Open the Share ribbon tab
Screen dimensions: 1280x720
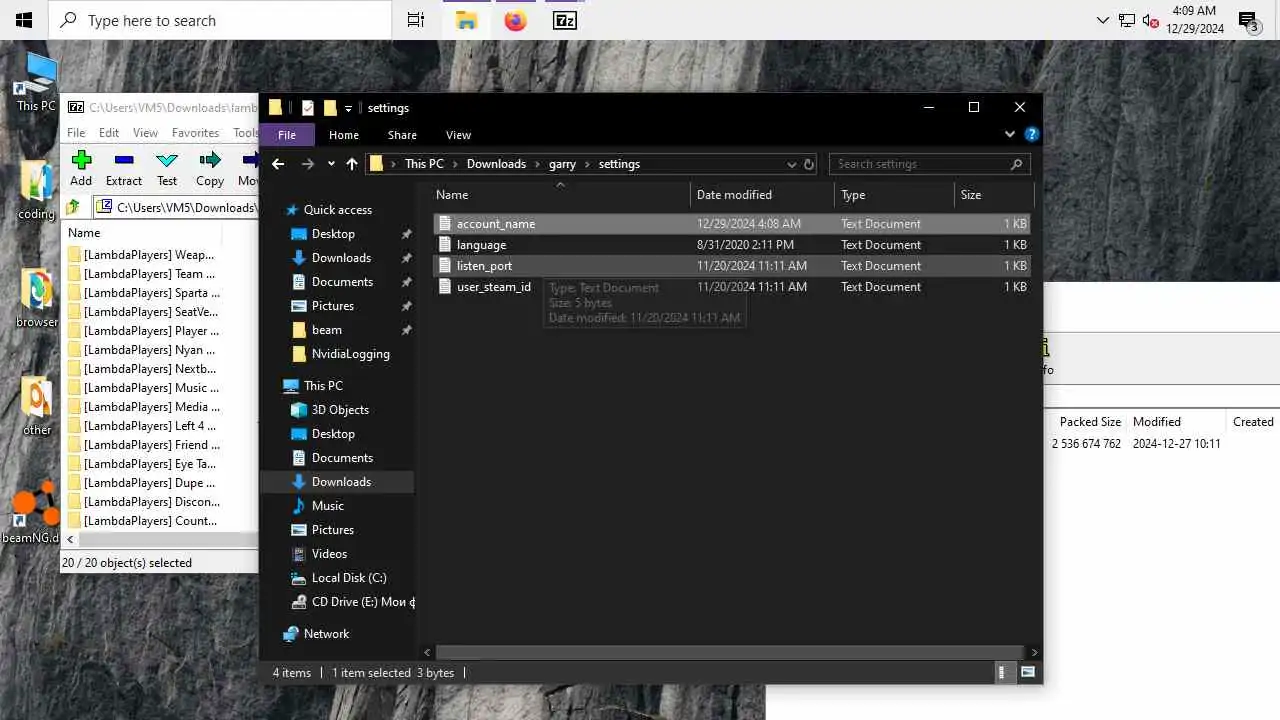(x=402, y=135)
